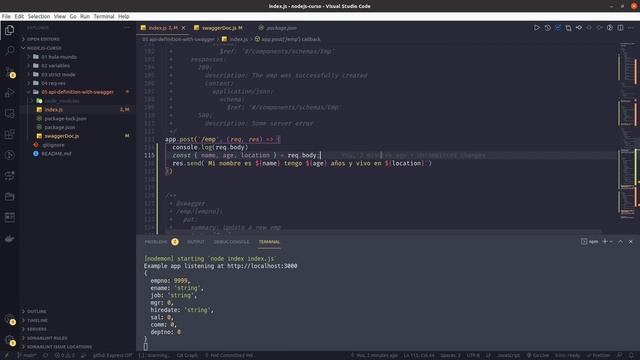Open the Help menu
This screenshot has width=640, height=360.
click(124, 16)
